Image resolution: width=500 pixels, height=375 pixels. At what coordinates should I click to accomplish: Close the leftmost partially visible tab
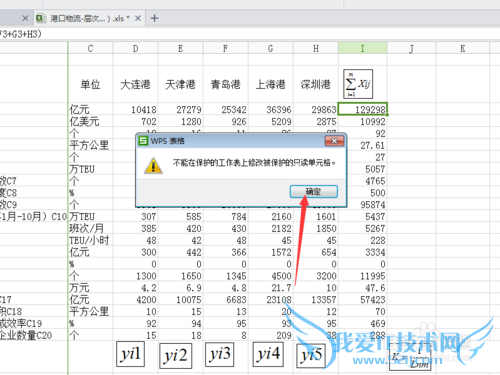click(x=25, y=18)
